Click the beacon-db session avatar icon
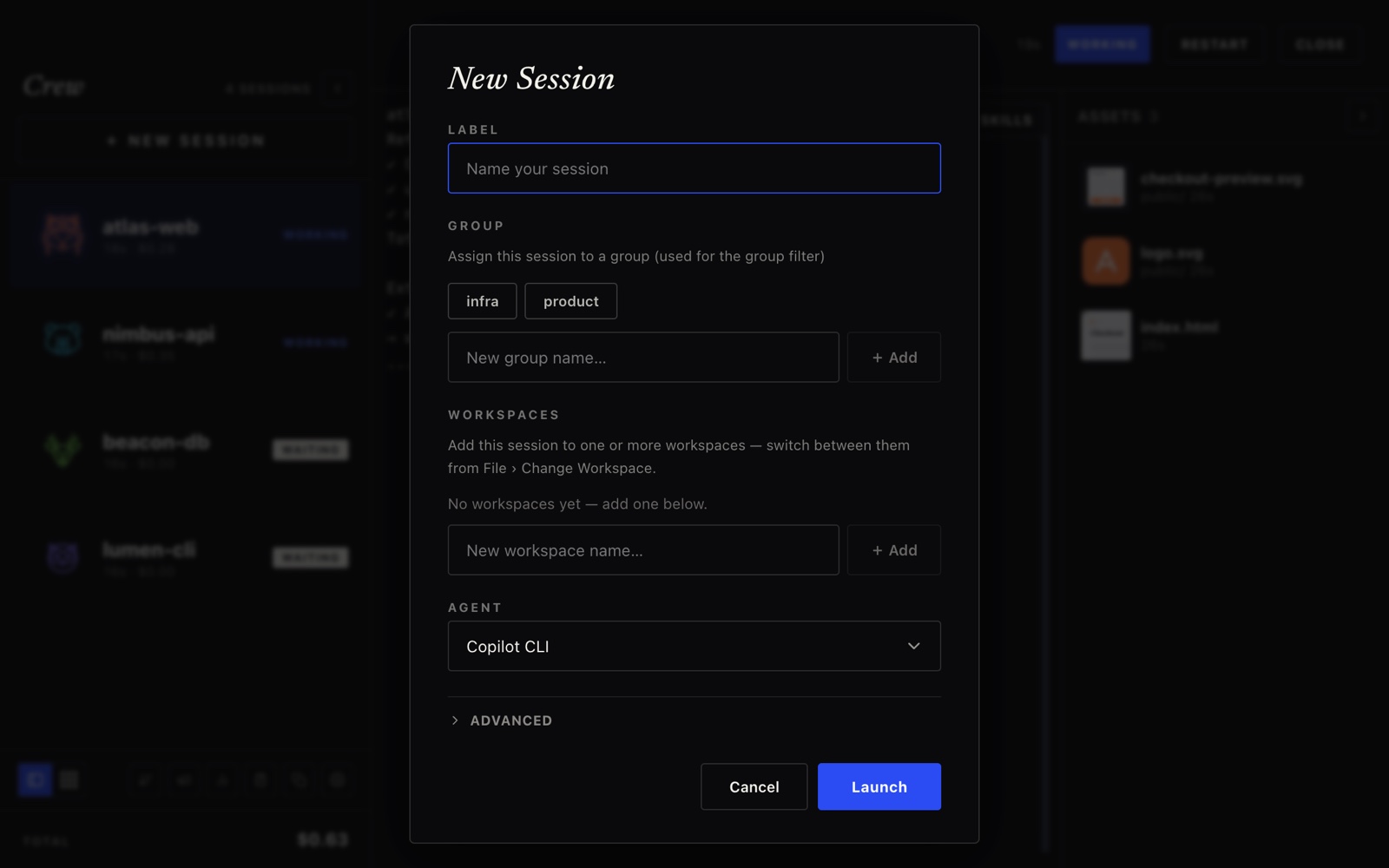The height and width of the screenshot is (868, 1389). tap(63, 449)
